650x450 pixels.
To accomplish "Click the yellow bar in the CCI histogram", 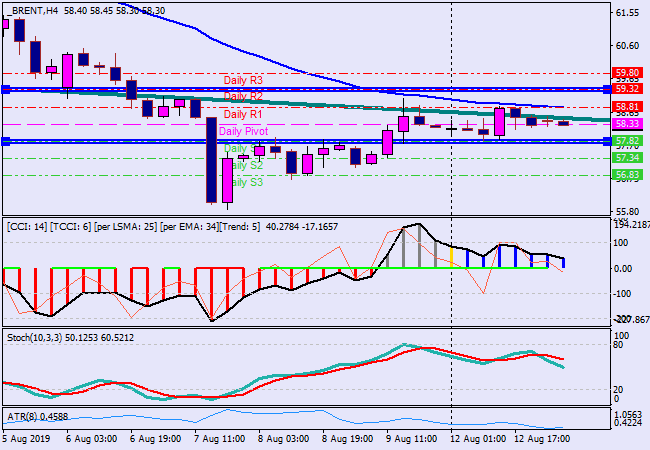I will (x=452, y=256).
